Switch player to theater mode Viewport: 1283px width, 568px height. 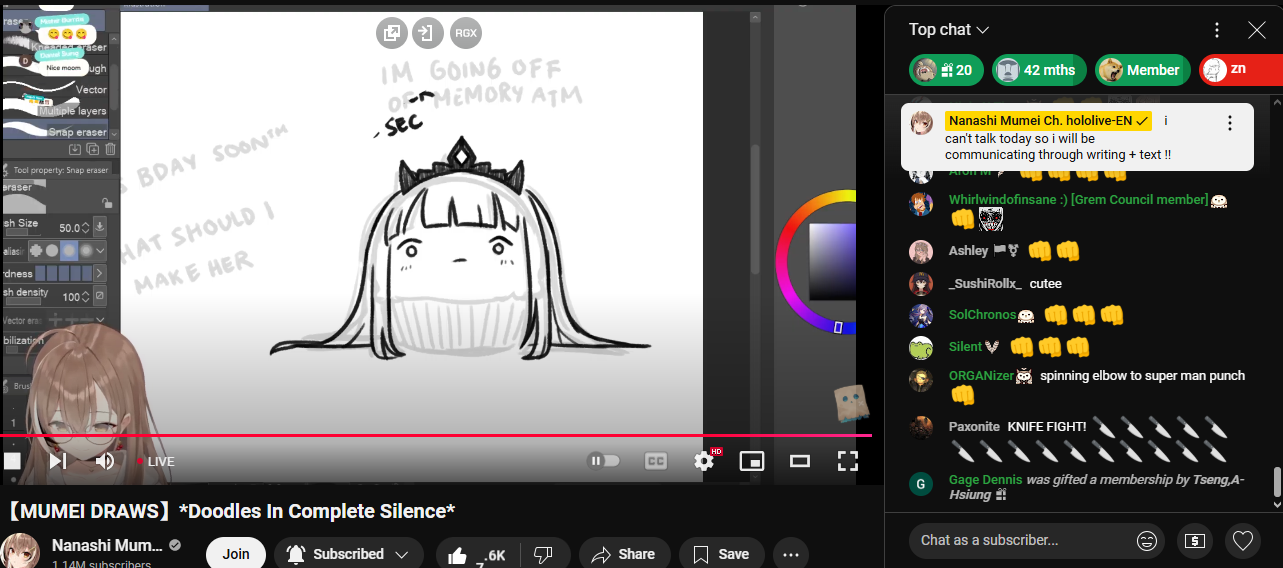tap(799, 461)
